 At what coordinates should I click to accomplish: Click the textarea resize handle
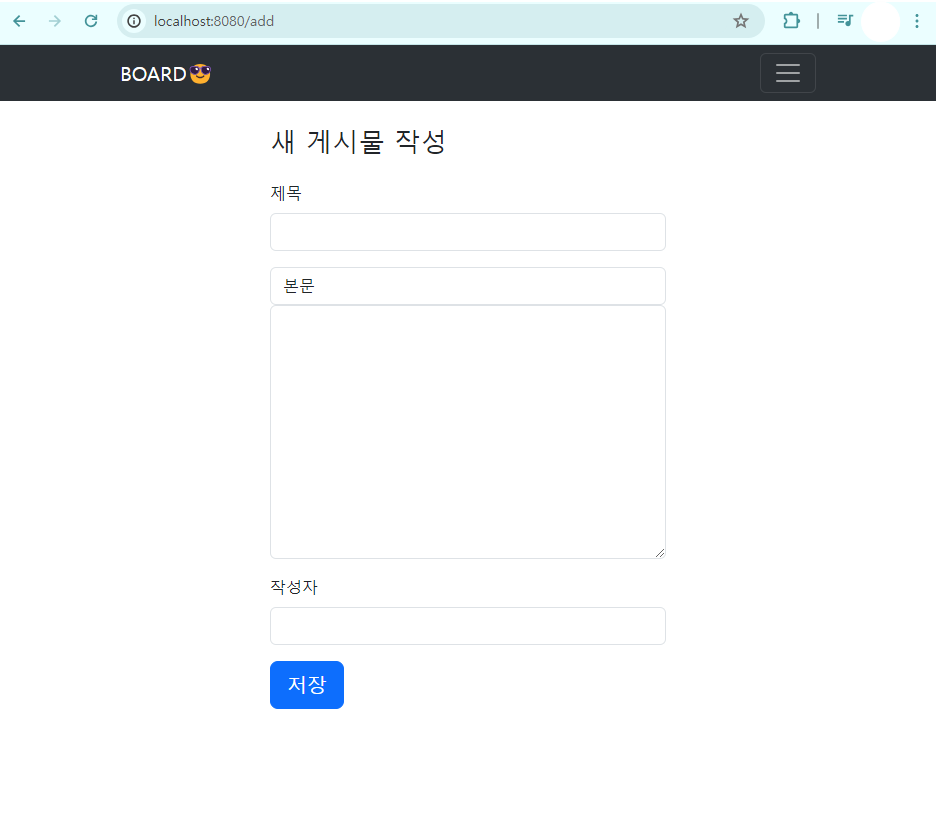(660, 553)
